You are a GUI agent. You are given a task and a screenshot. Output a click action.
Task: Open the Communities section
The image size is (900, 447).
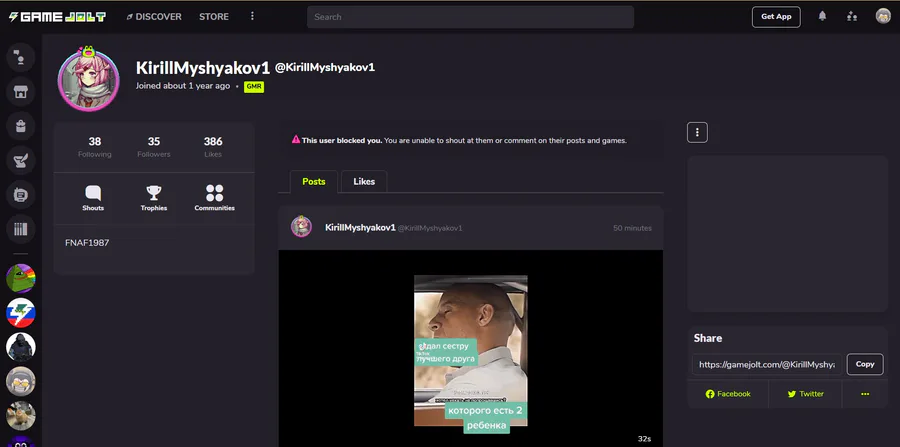(215, 198)
